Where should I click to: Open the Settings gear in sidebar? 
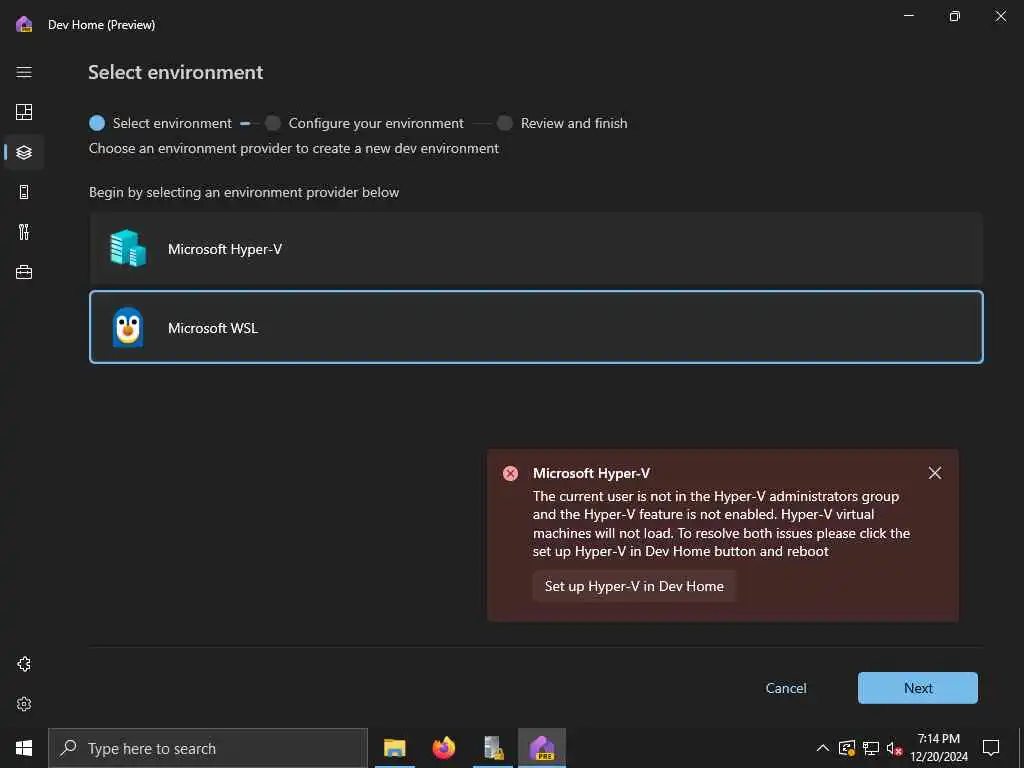(24, 704)
